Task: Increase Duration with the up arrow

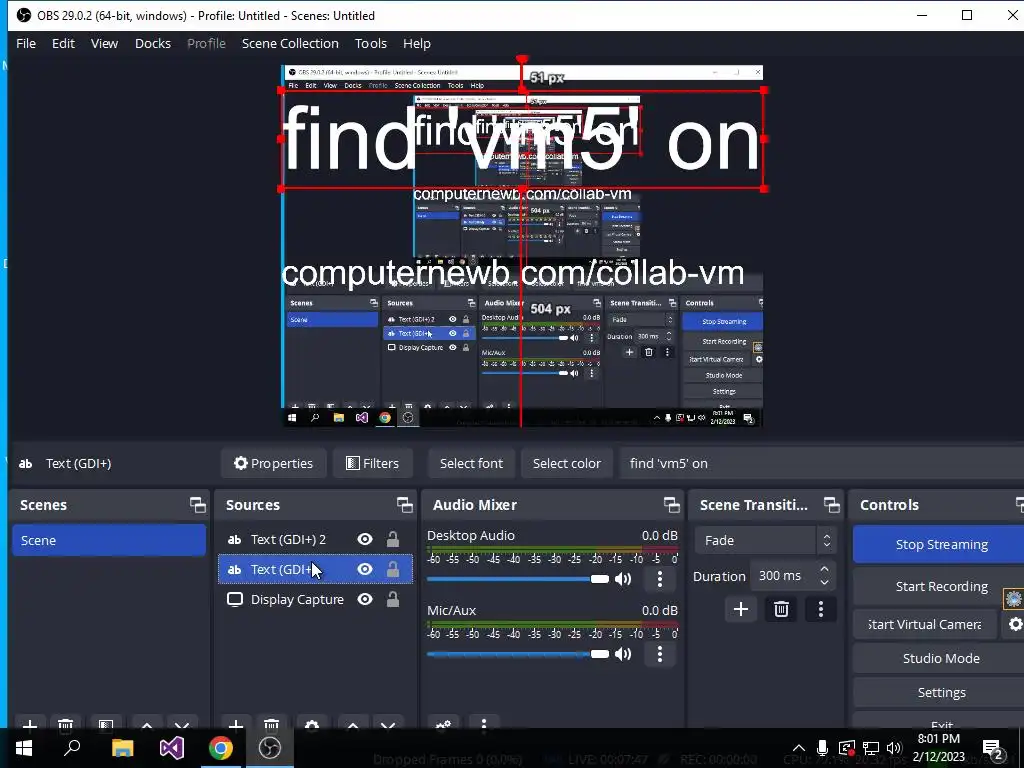Action: click(824, 569)
